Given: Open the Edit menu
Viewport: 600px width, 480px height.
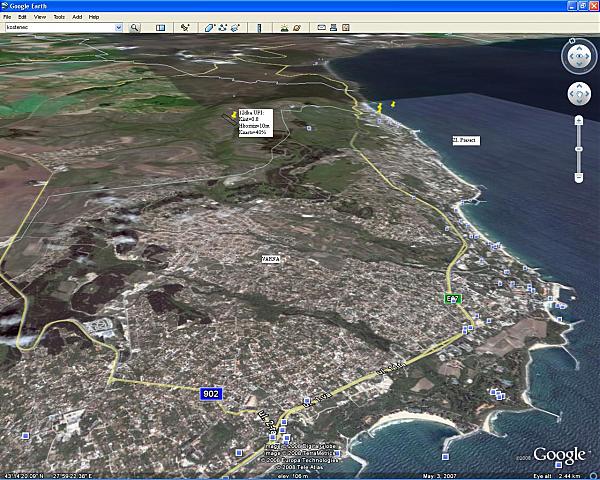Looking at the screenshot, I should [22, 17].
